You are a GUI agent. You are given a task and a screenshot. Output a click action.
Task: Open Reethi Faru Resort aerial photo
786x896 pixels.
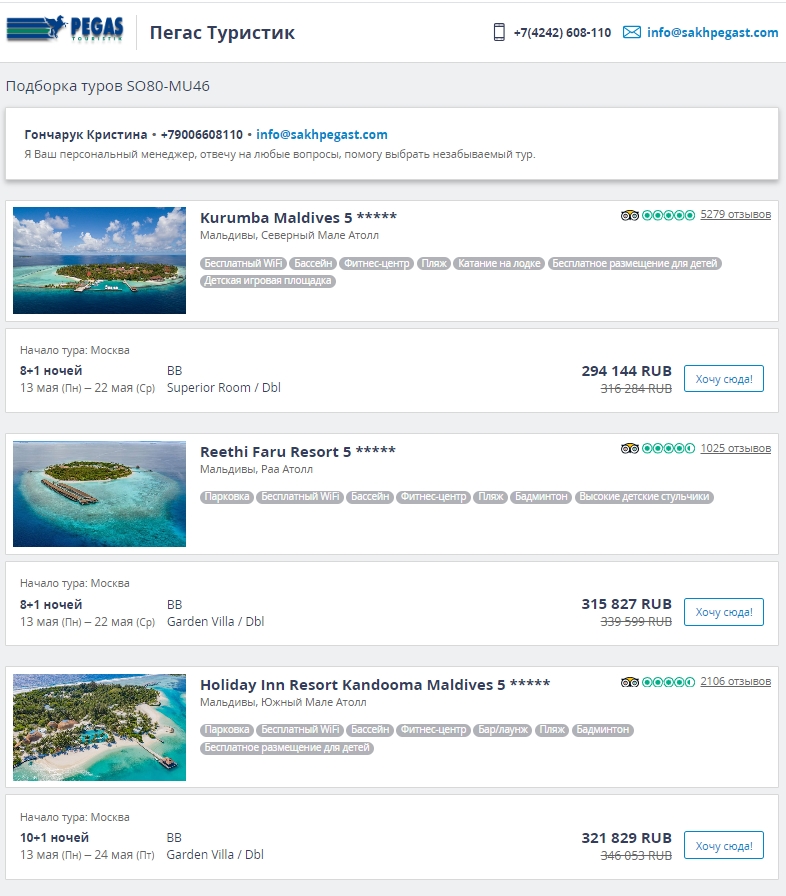coord(99,494)
